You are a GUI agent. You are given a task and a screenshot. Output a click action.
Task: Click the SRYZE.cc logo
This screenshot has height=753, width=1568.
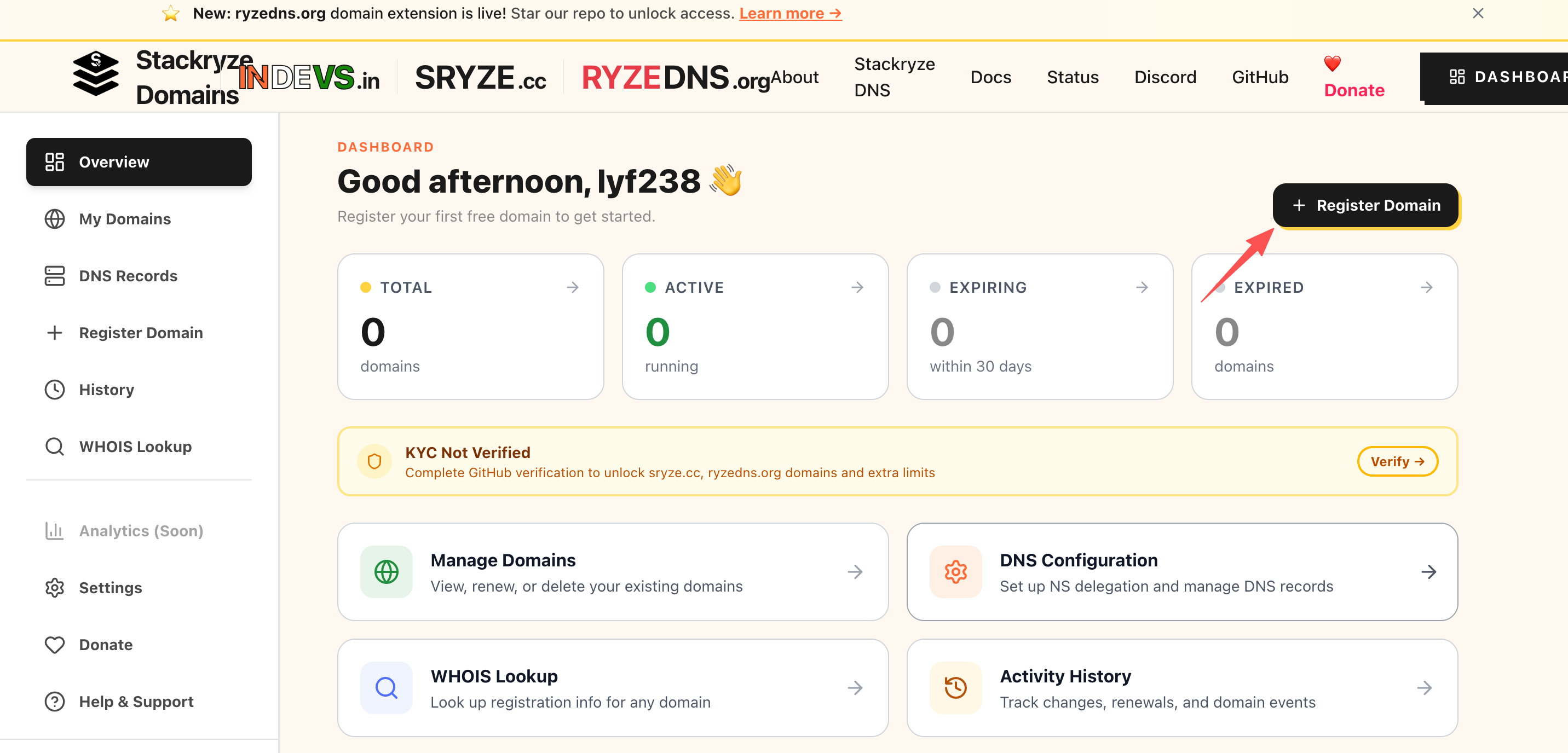(x=481, y=77)
